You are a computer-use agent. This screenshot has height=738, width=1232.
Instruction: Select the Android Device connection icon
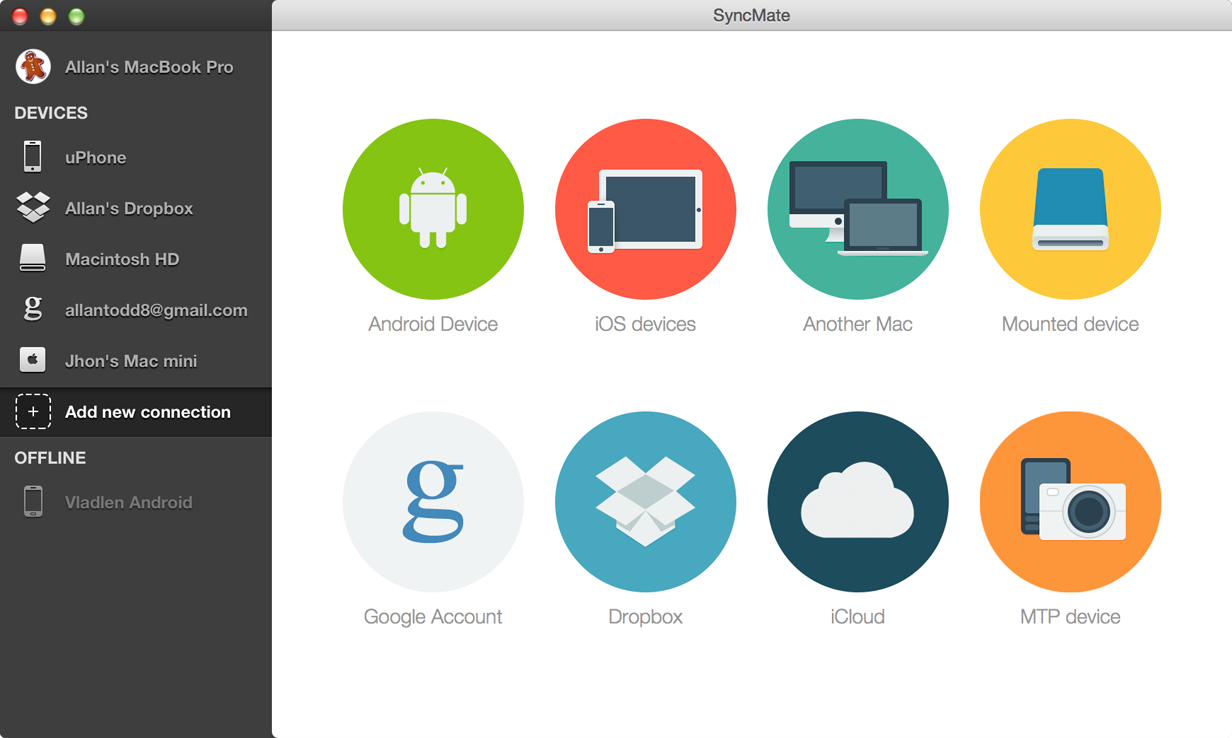(433, 209)
